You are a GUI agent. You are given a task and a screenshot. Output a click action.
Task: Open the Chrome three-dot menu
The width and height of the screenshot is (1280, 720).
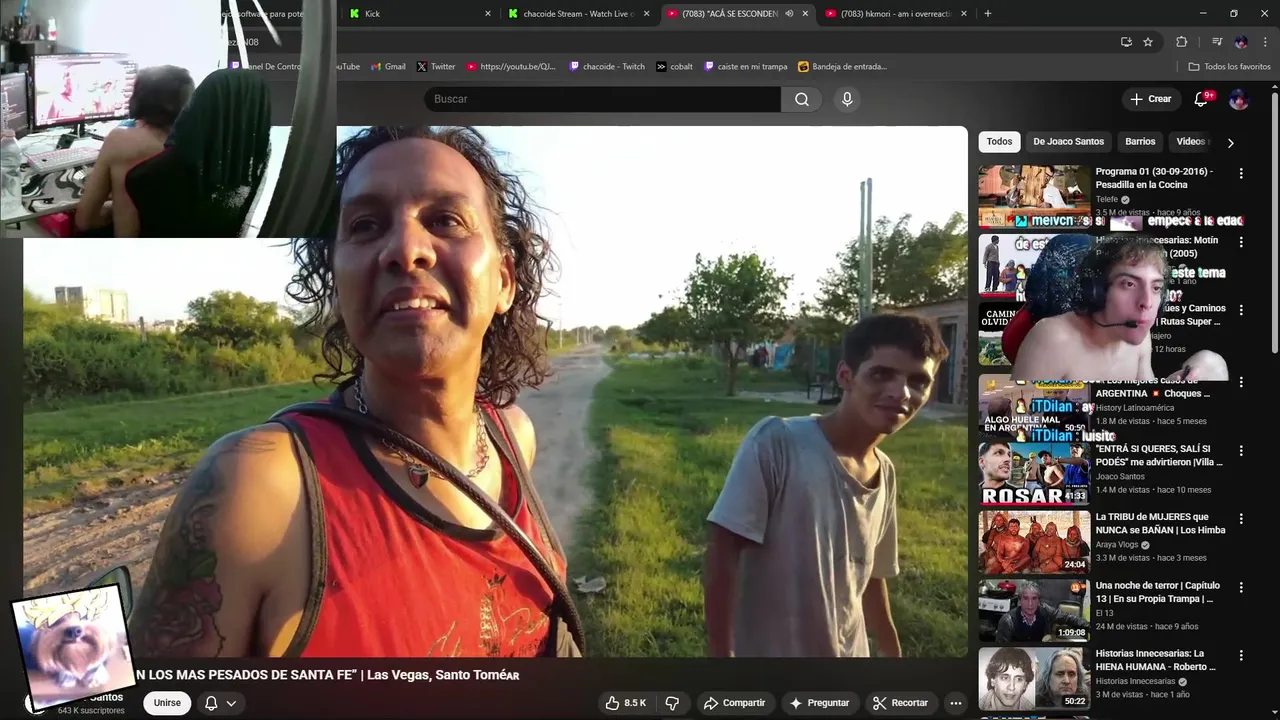(1263, 42)
